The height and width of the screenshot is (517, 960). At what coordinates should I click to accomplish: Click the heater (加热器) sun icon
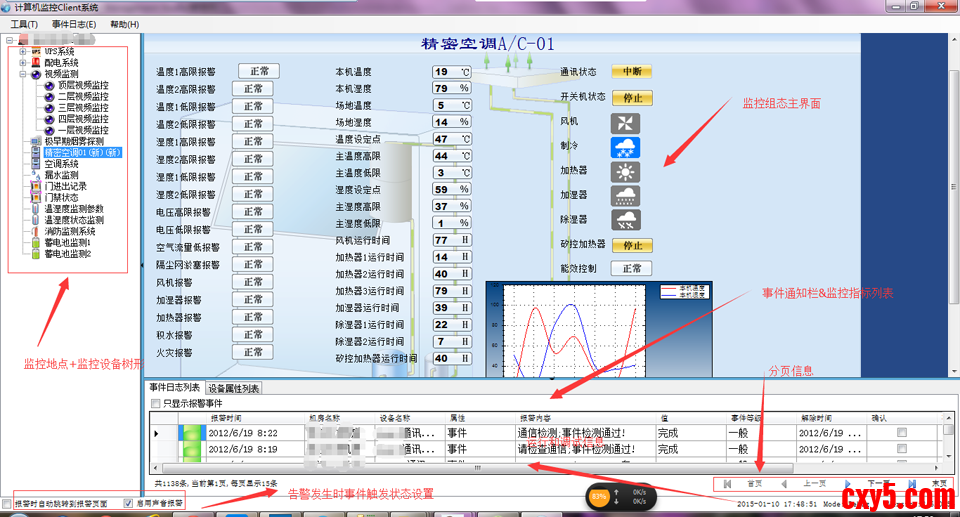(625, 172)
